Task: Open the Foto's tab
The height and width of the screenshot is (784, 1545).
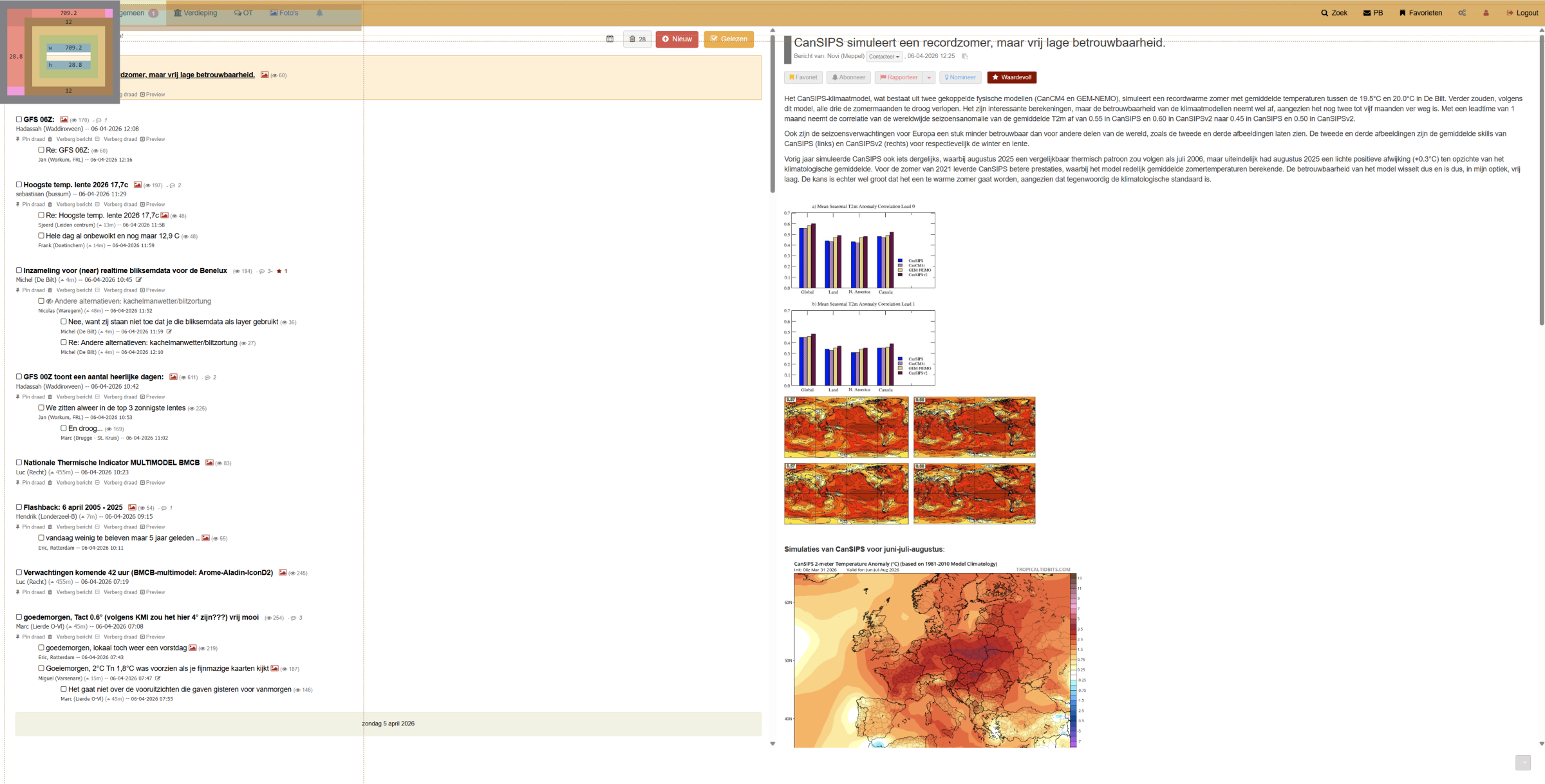Action: click(284, 13)
